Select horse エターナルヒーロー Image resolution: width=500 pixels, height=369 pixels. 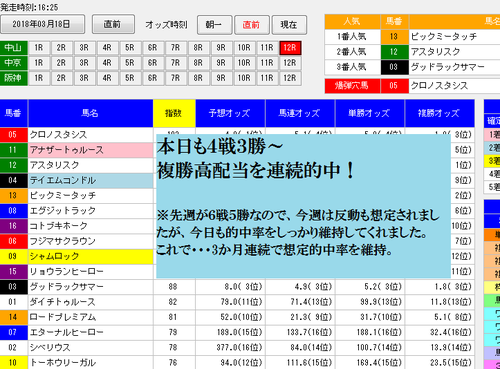pyautogui.click(x=90, y=332)
